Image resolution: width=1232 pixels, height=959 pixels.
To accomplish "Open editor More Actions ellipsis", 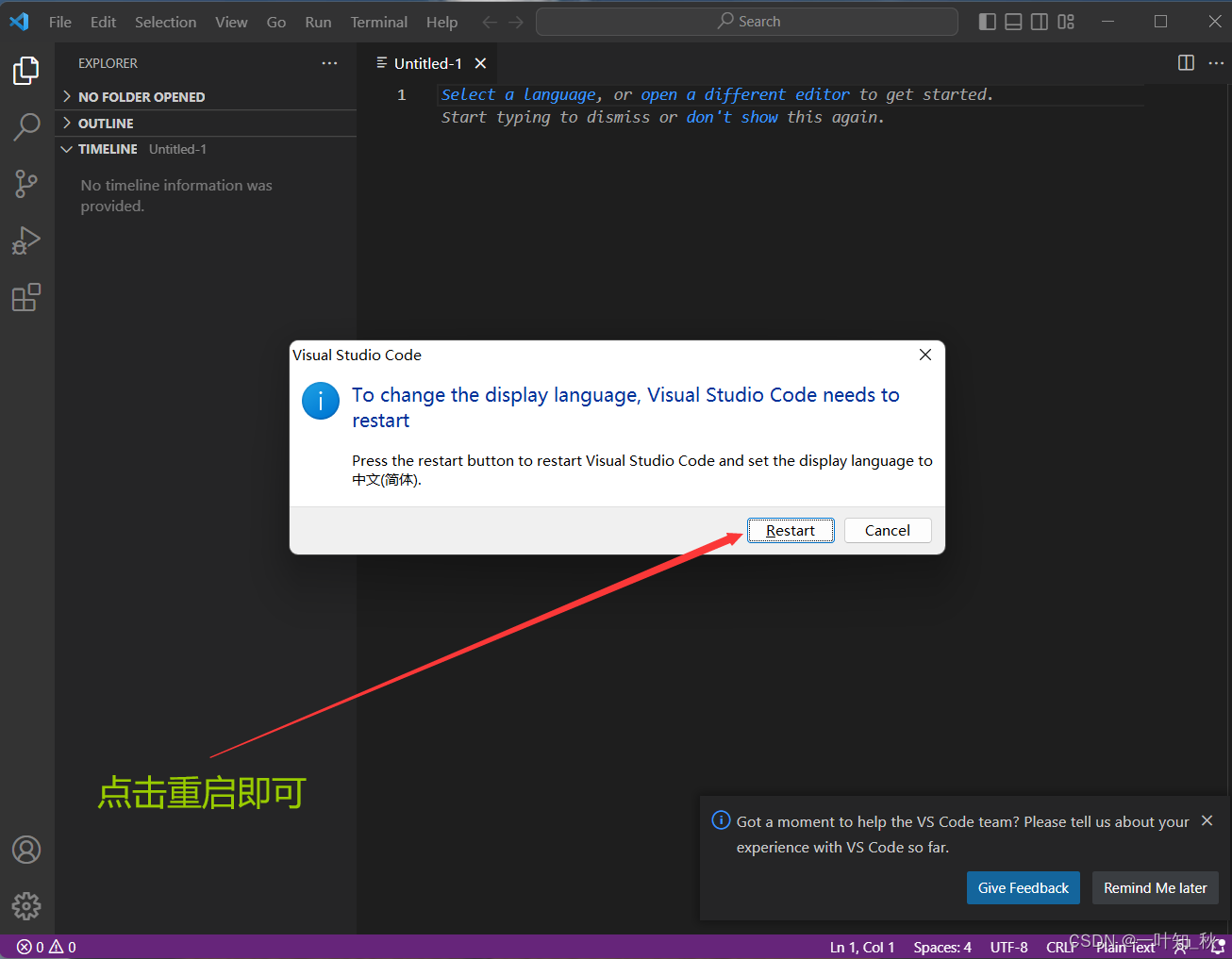I will [x=1216, y=62].
